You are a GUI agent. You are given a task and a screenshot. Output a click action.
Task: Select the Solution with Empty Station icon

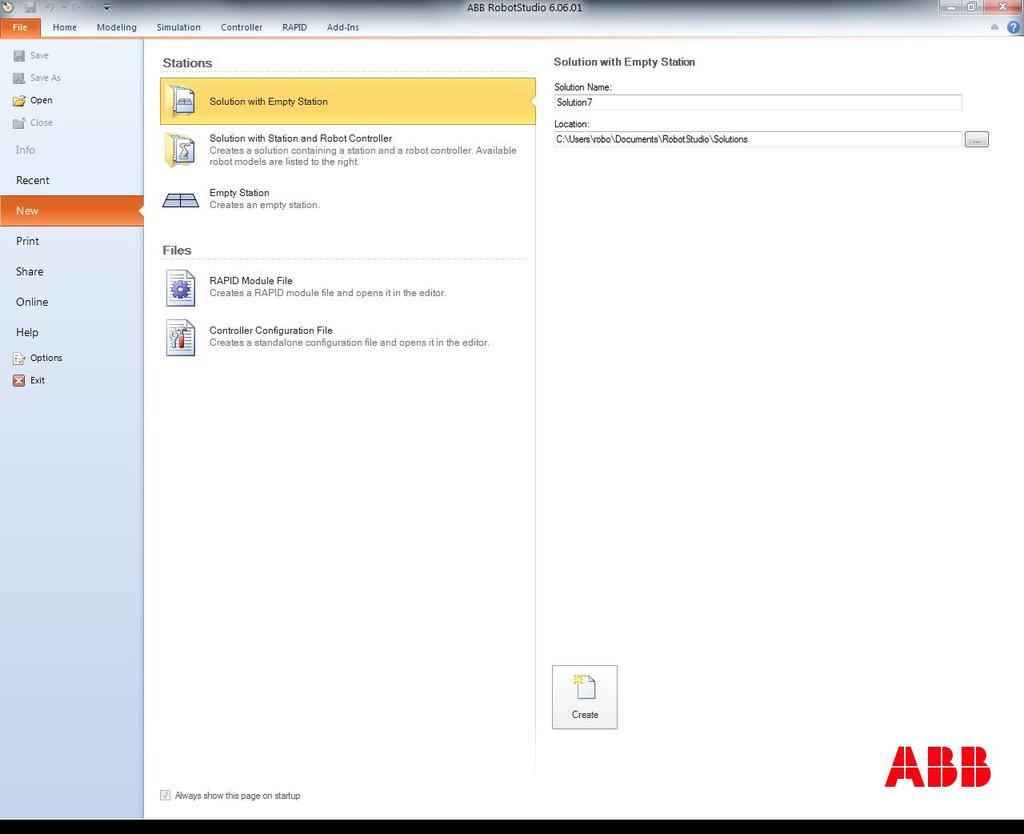coord(182,102)
